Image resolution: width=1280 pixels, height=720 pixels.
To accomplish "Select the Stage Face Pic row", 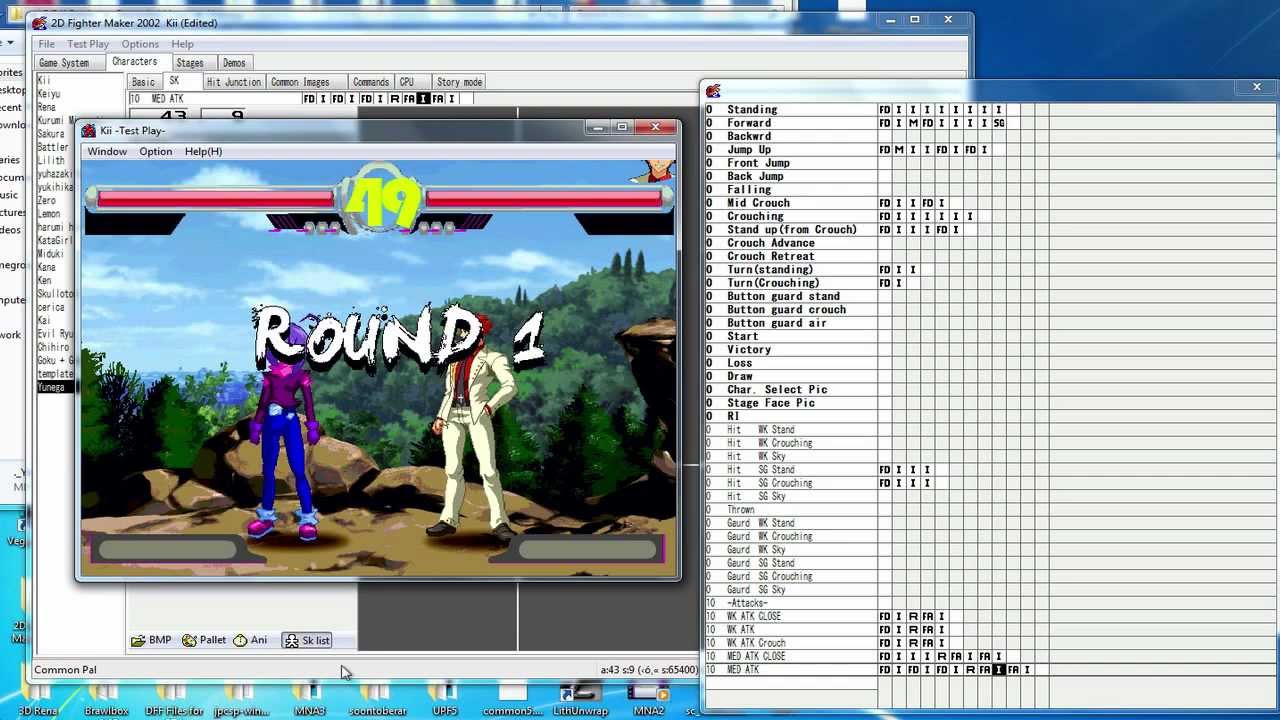I will (790, 403).
